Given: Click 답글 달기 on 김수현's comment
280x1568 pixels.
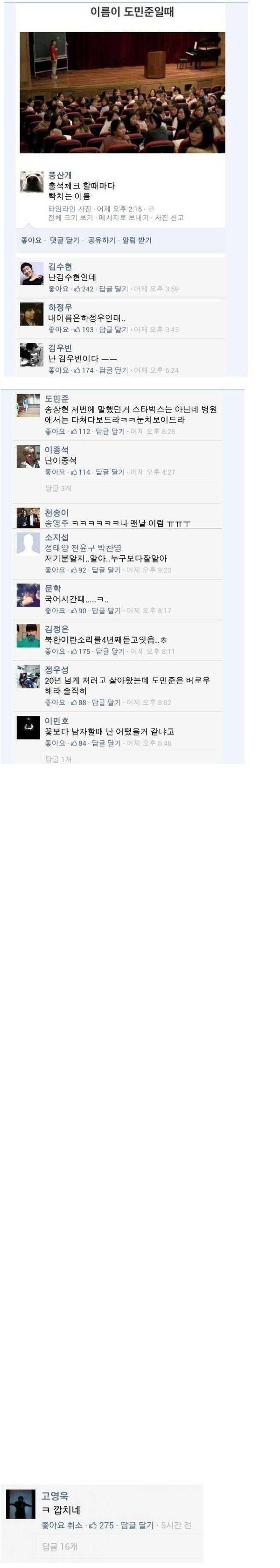Looking at the screenshot, I should 113,289.
